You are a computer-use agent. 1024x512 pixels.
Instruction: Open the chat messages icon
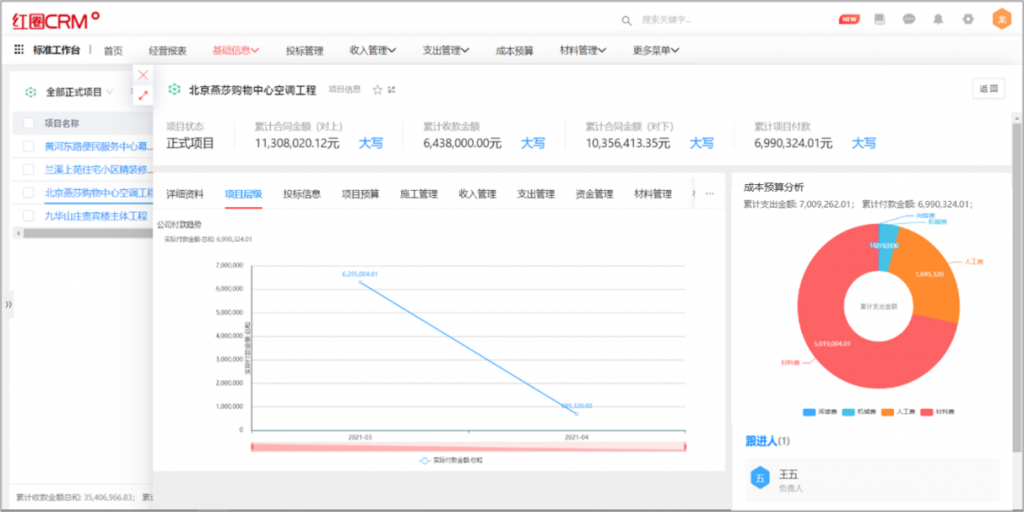tap(908, 19)
